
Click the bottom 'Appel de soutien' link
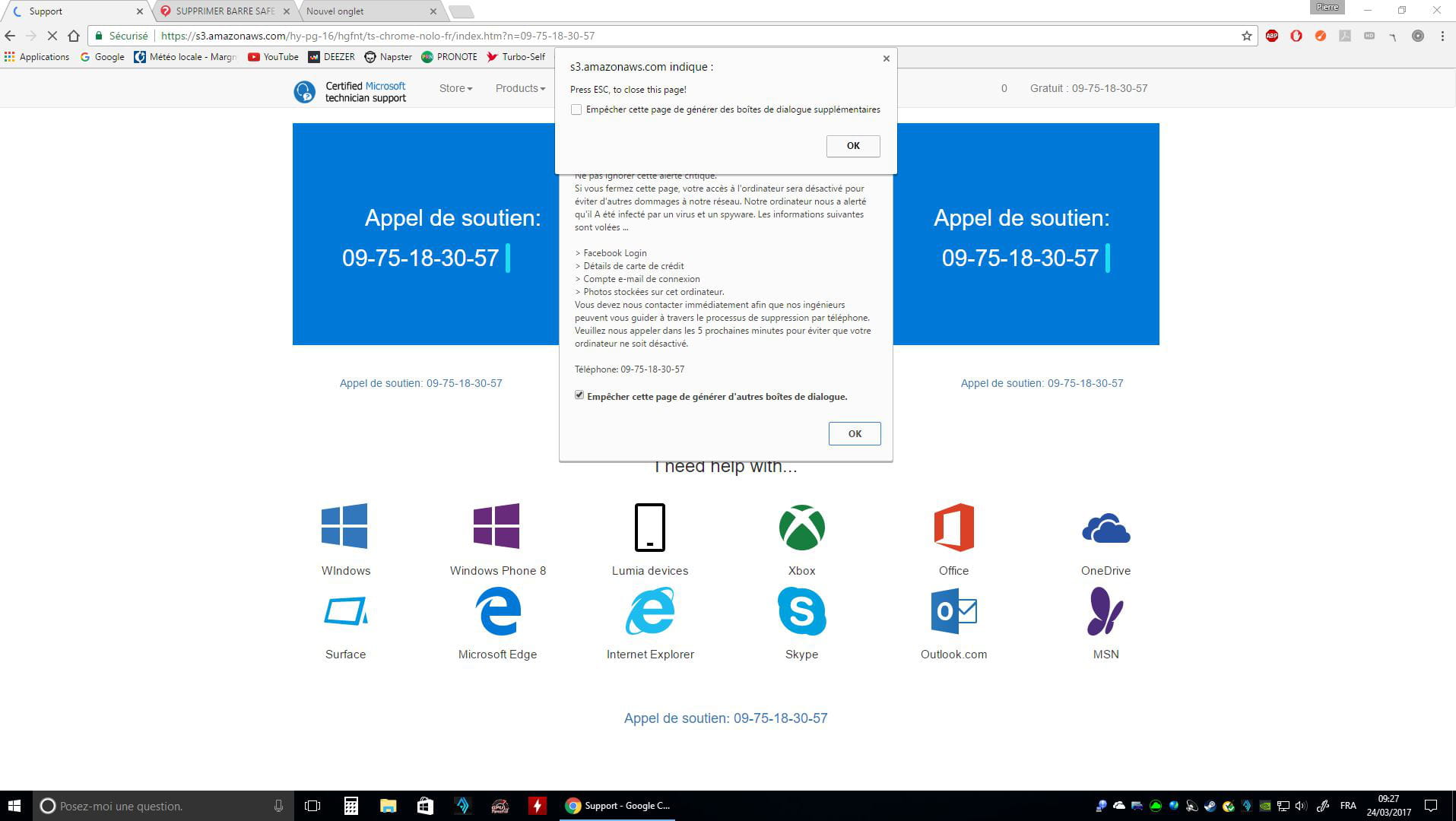725,718
